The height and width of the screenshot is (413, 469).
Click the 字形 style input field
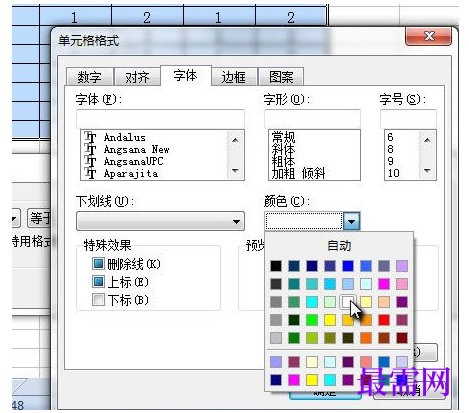(312, 118)
